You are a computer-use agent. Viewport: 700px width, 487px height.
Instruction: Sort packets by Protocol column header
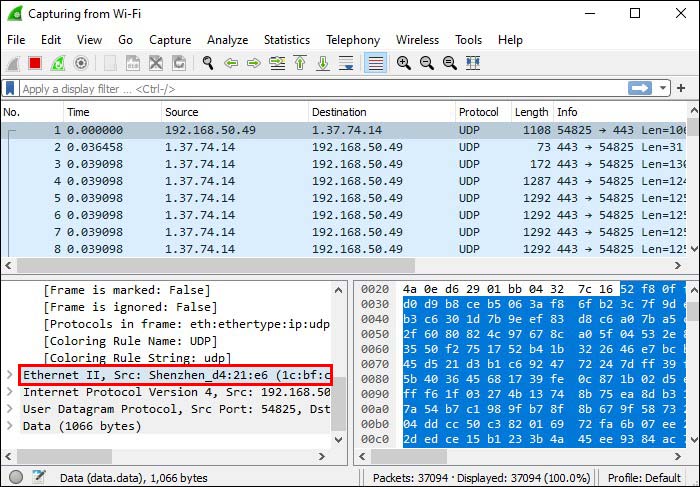pyautogui.click(x=479, y=112)
